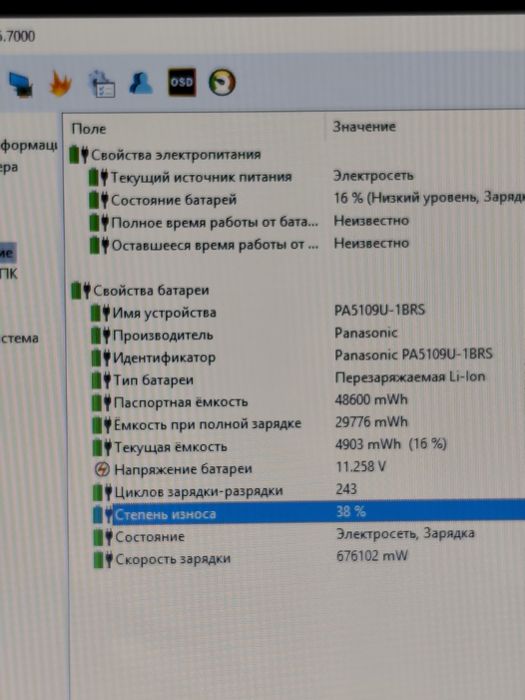This screenshot has width=525, height=700.
Task: Click the Электросеть power source value
Action: tap(373, 176)
